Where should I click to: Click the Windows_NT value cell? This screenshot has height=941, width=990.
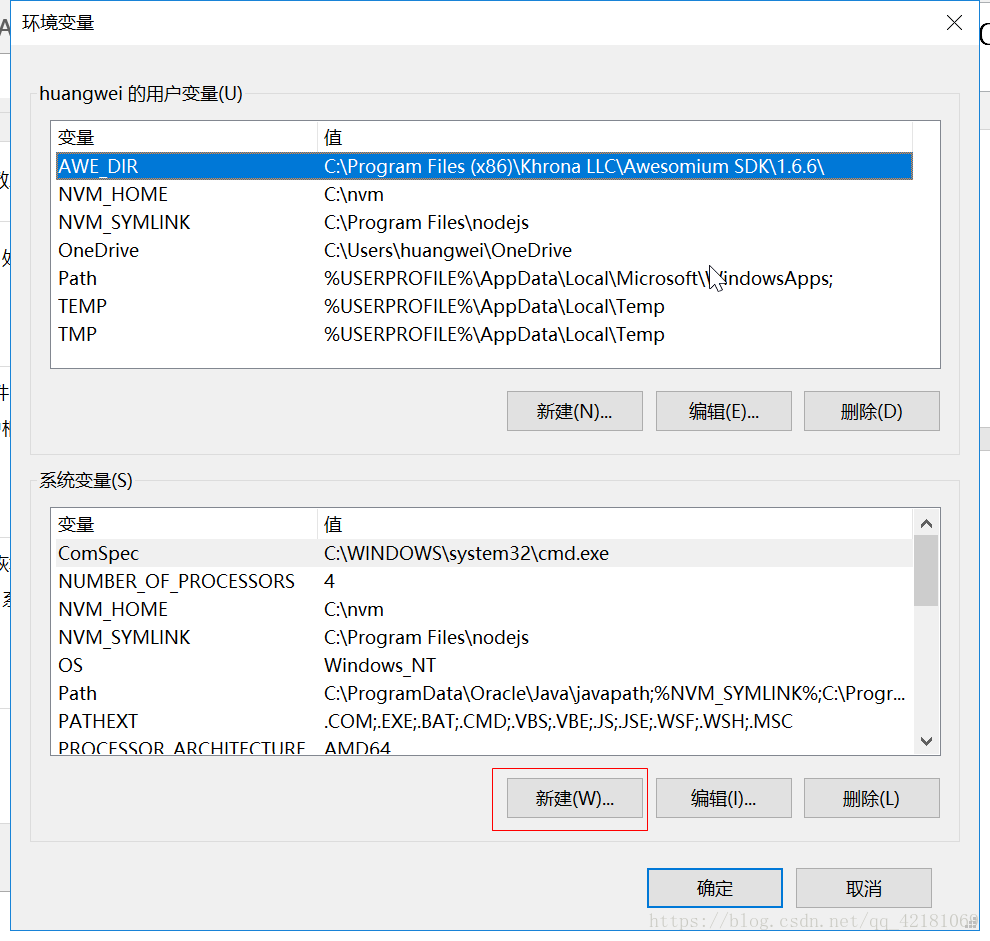(379, 665)
